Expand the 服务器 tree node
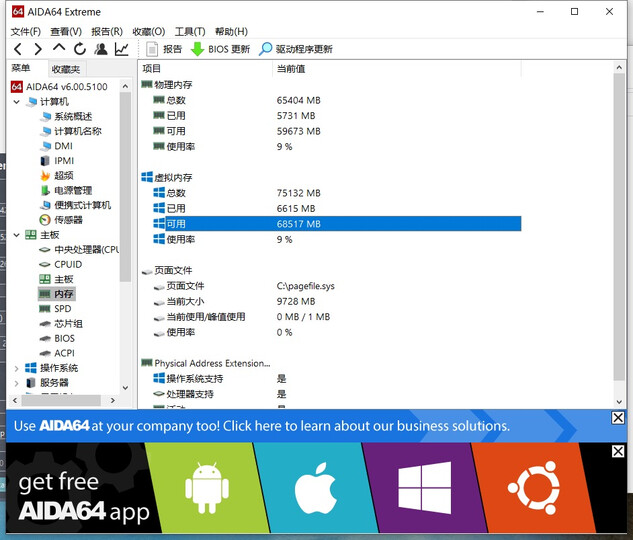This screenshot has height=540, width=633. pyautogui.click(x=17, y=383)
